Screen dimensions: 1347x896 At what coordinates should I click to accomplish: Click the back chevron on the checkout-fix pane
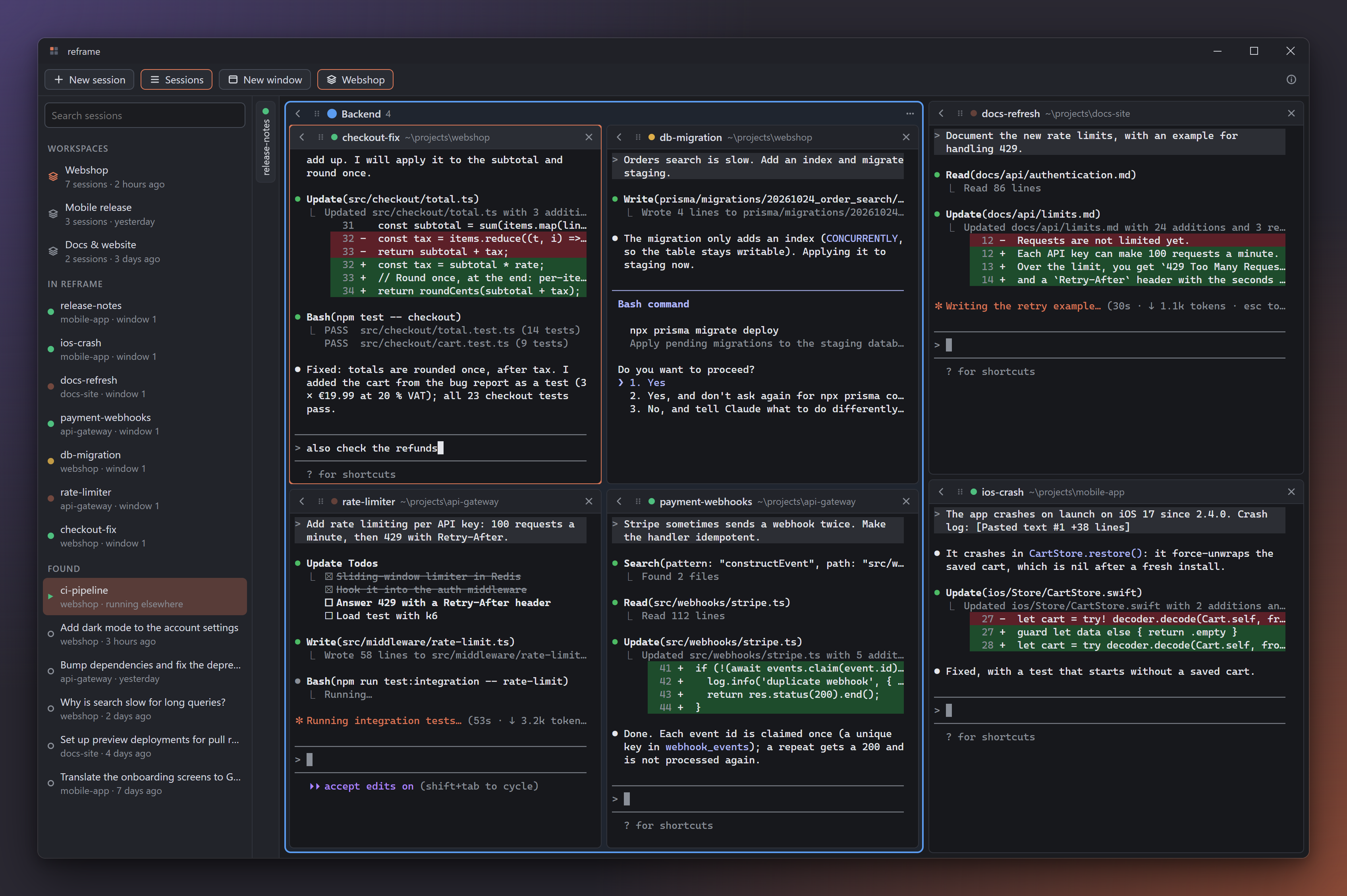click(302, 137)
